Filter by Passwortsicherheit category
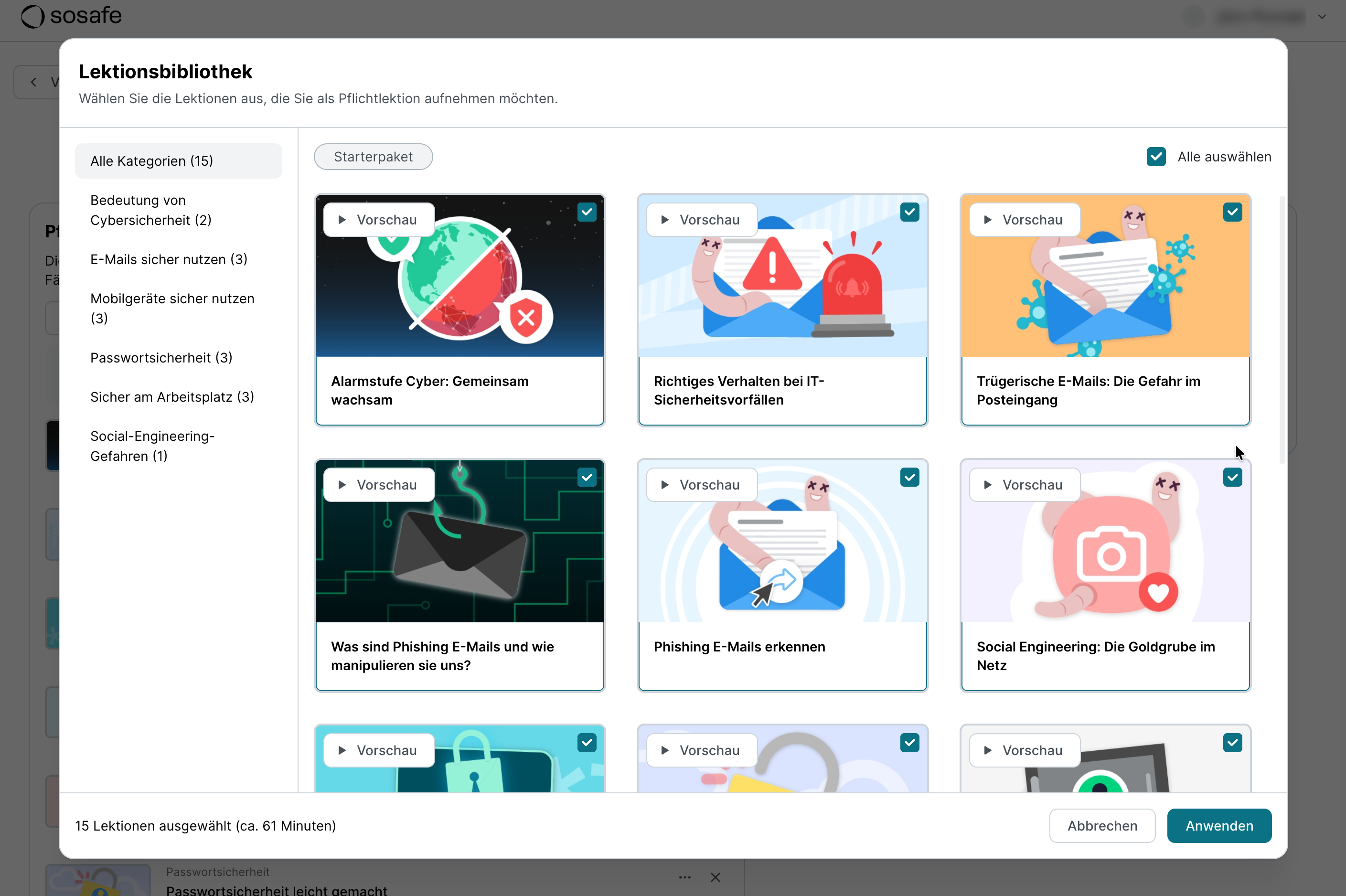The image size is (1346, 896). click(178, 357)
